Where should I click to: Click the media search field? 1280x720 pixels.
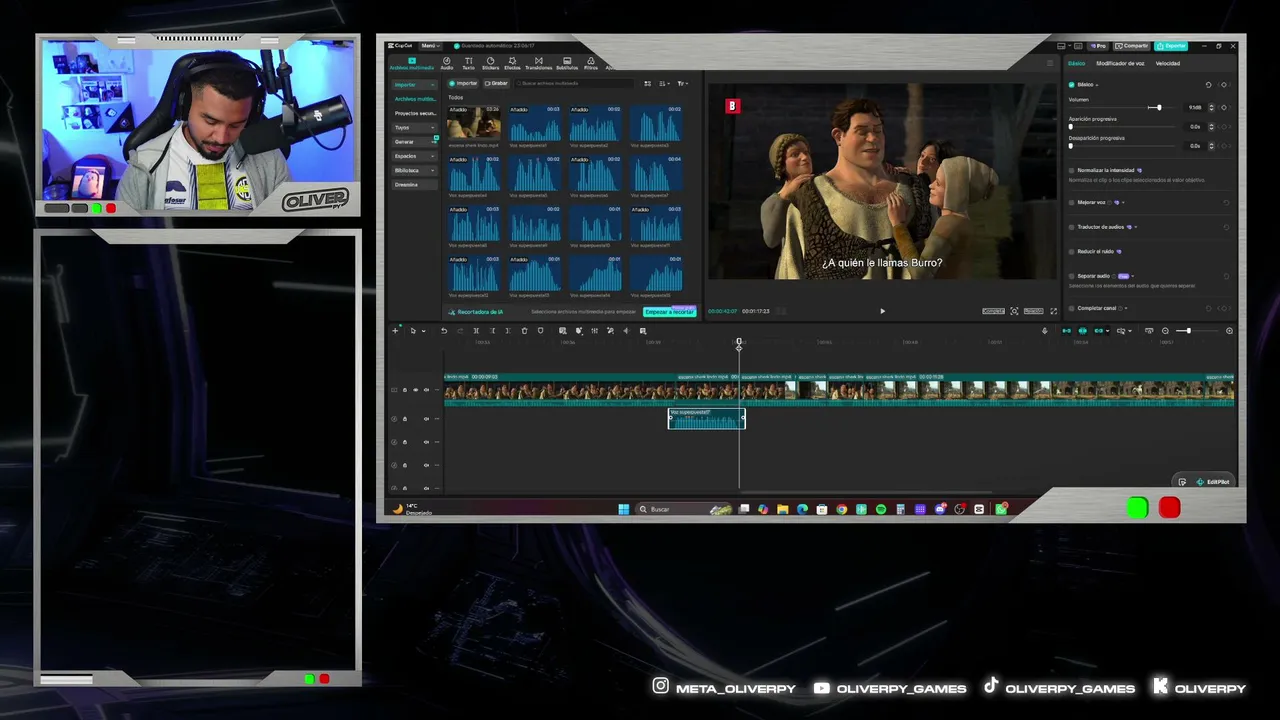575,84
